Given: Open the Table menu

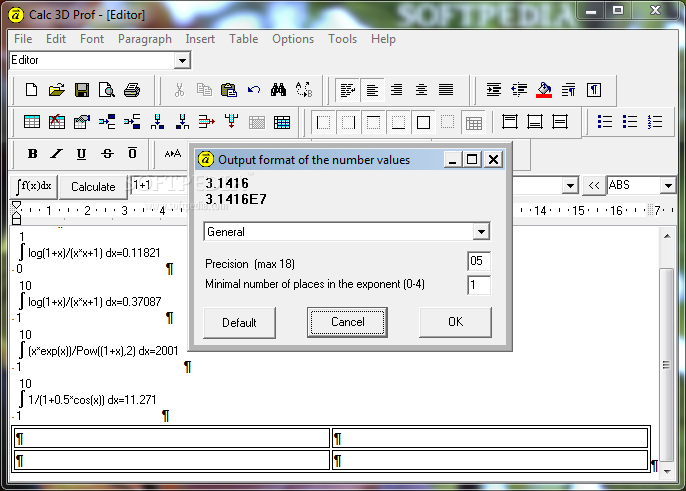Looking at the screenshot, I should (244, 39).
